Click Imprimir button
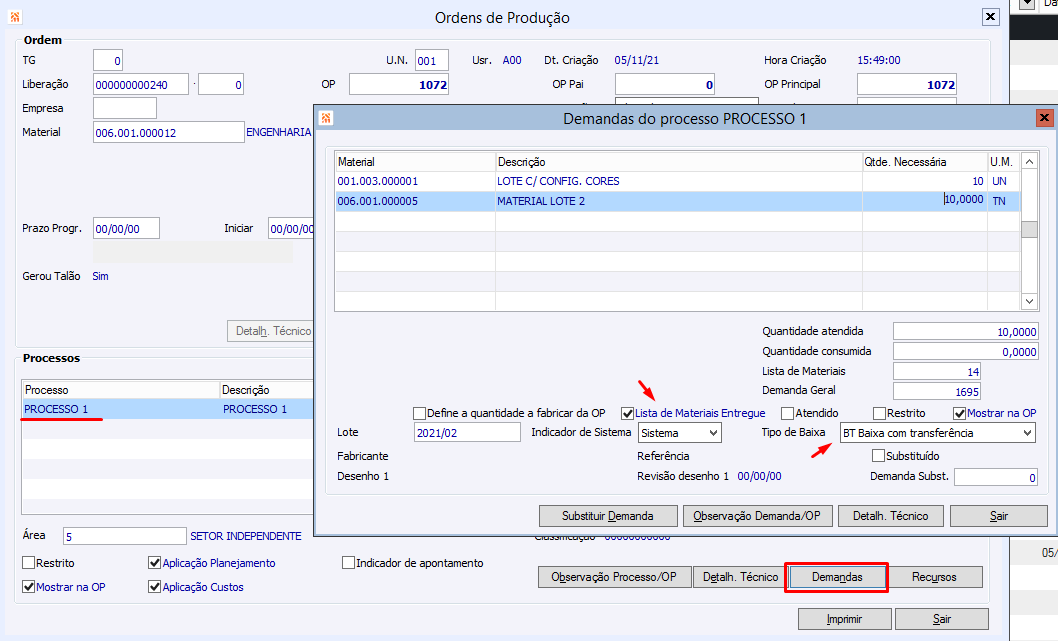The width and height of the screenshot is (1058, 641). [x=844, y=619]
